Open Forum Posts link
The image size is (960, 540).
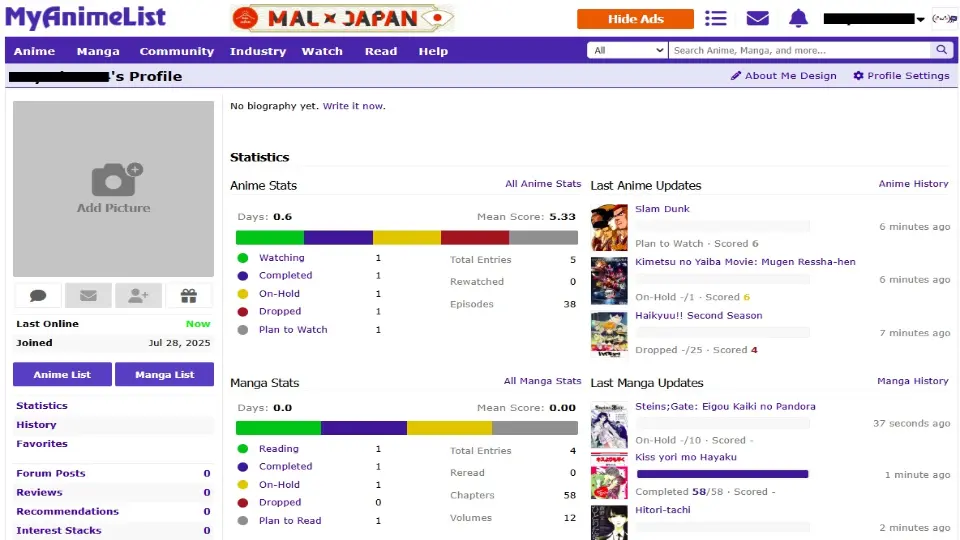(x=51, y=473)
